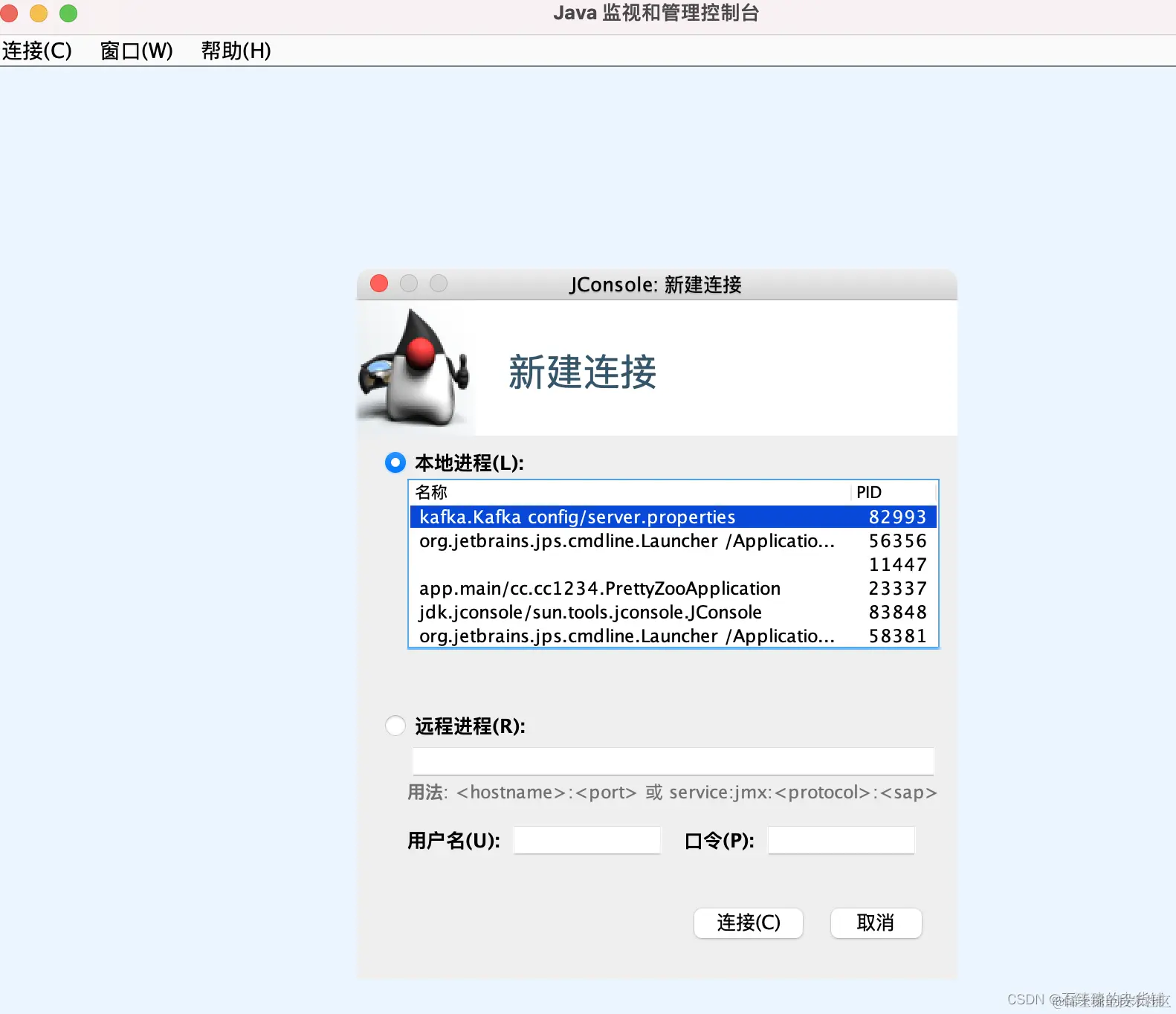This screenshot has height=1014, width=1176.
Task: Open the 帮助(H) menu
Action: 236,51
